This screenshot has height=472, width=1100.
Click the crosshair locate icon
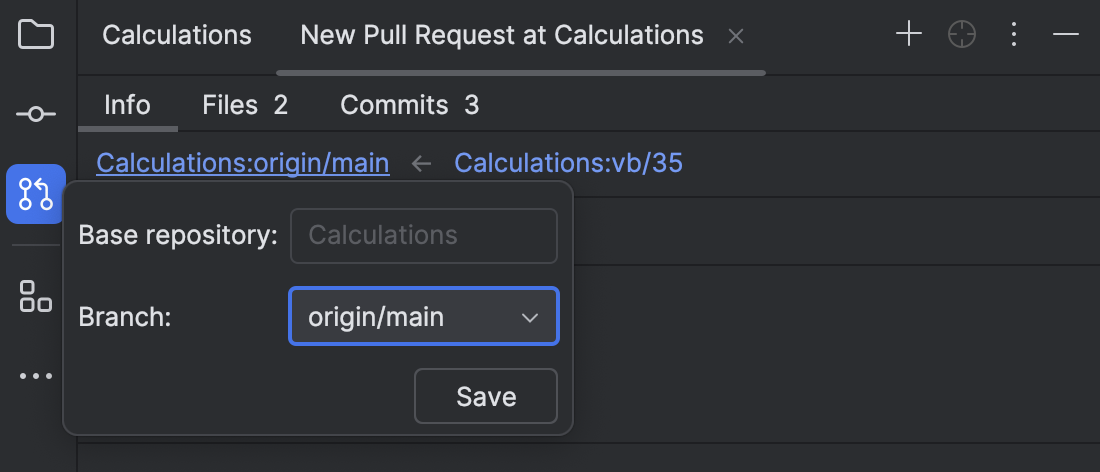tap(961, 35)
